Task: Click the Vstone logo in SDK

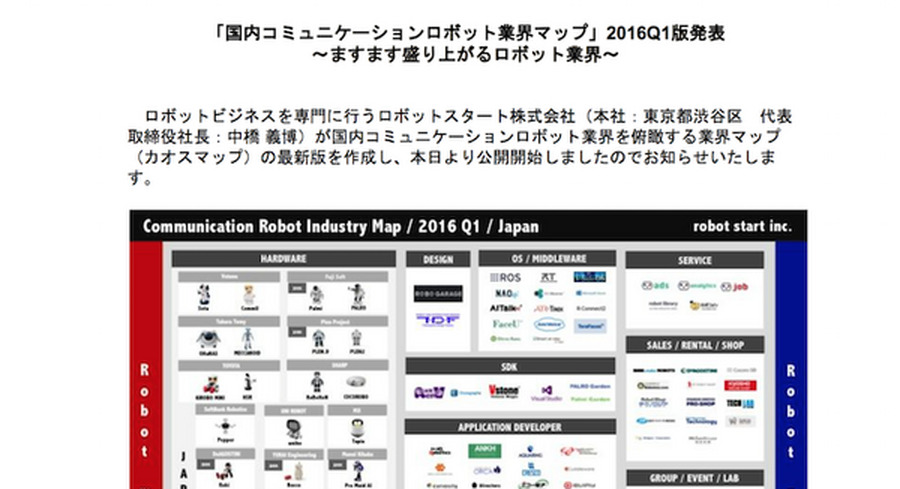Action: click(x=503, y=392)
